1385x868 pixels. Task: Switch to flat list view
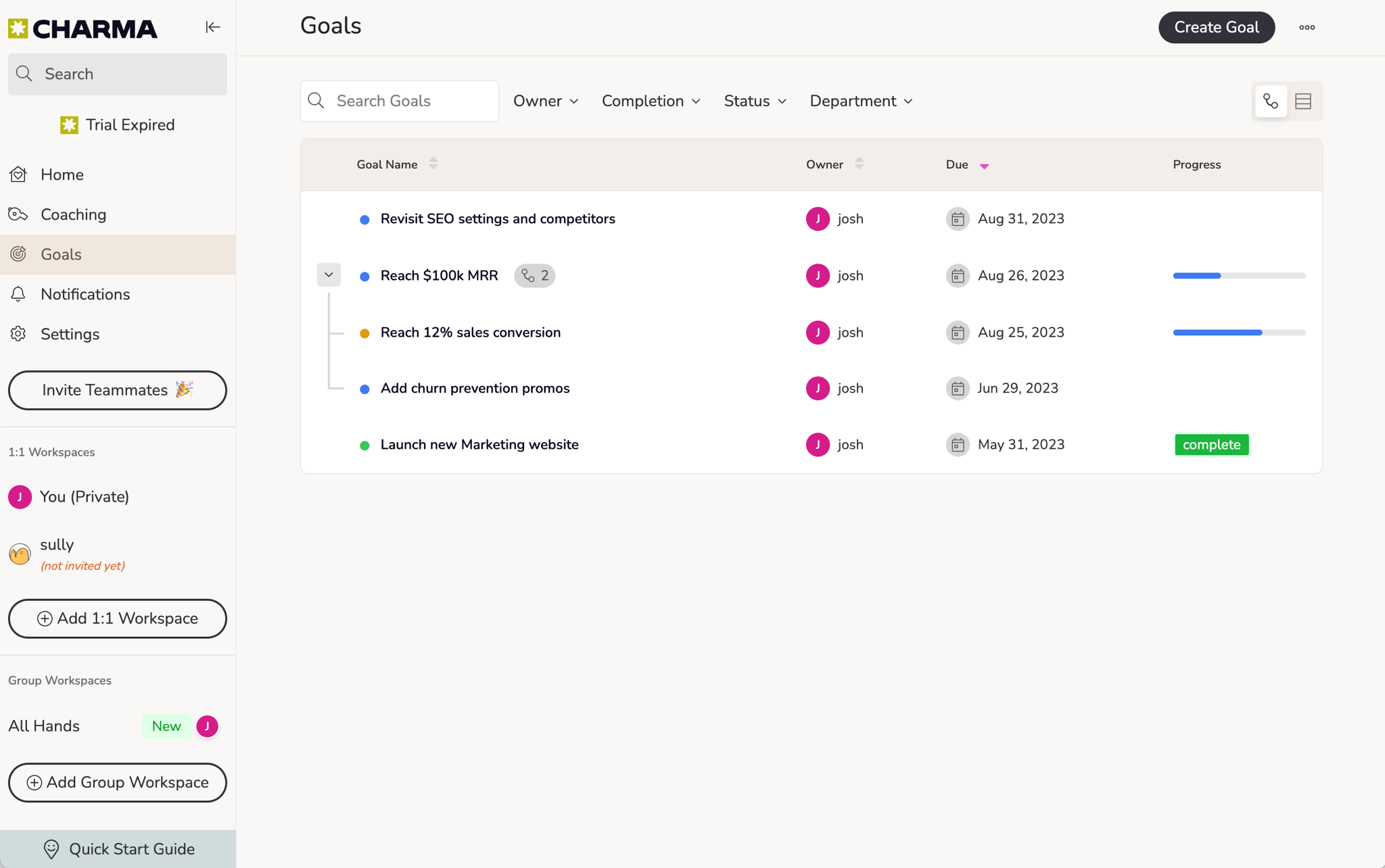coord(1303,101)
